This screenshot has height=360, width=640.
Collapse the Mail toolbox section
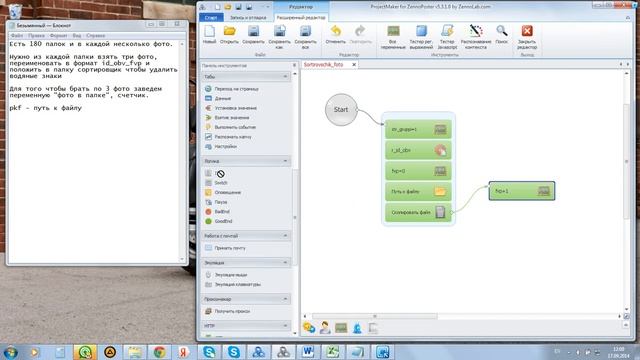(285, 236)
